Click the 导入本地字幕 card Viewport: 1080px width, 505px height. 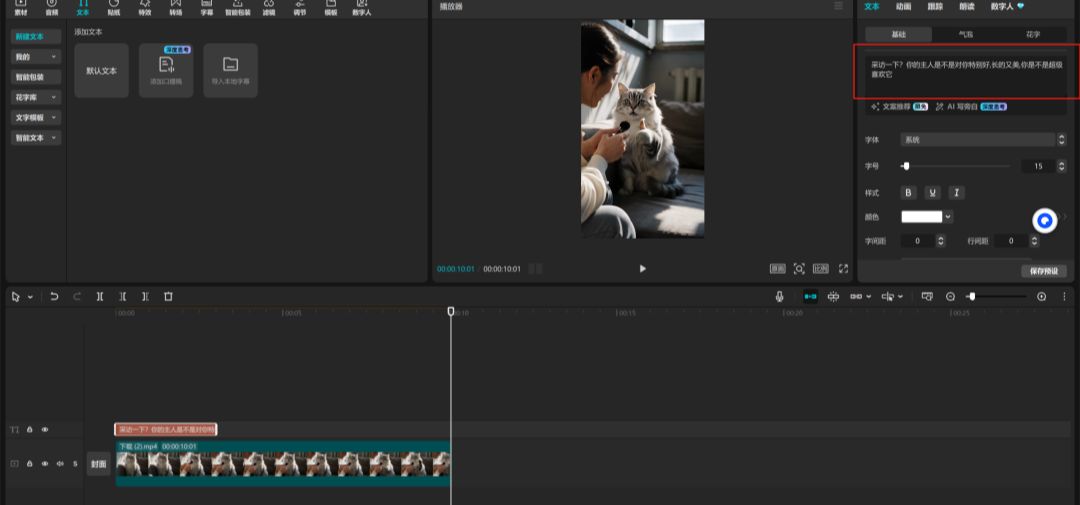(x=231, y=70)
